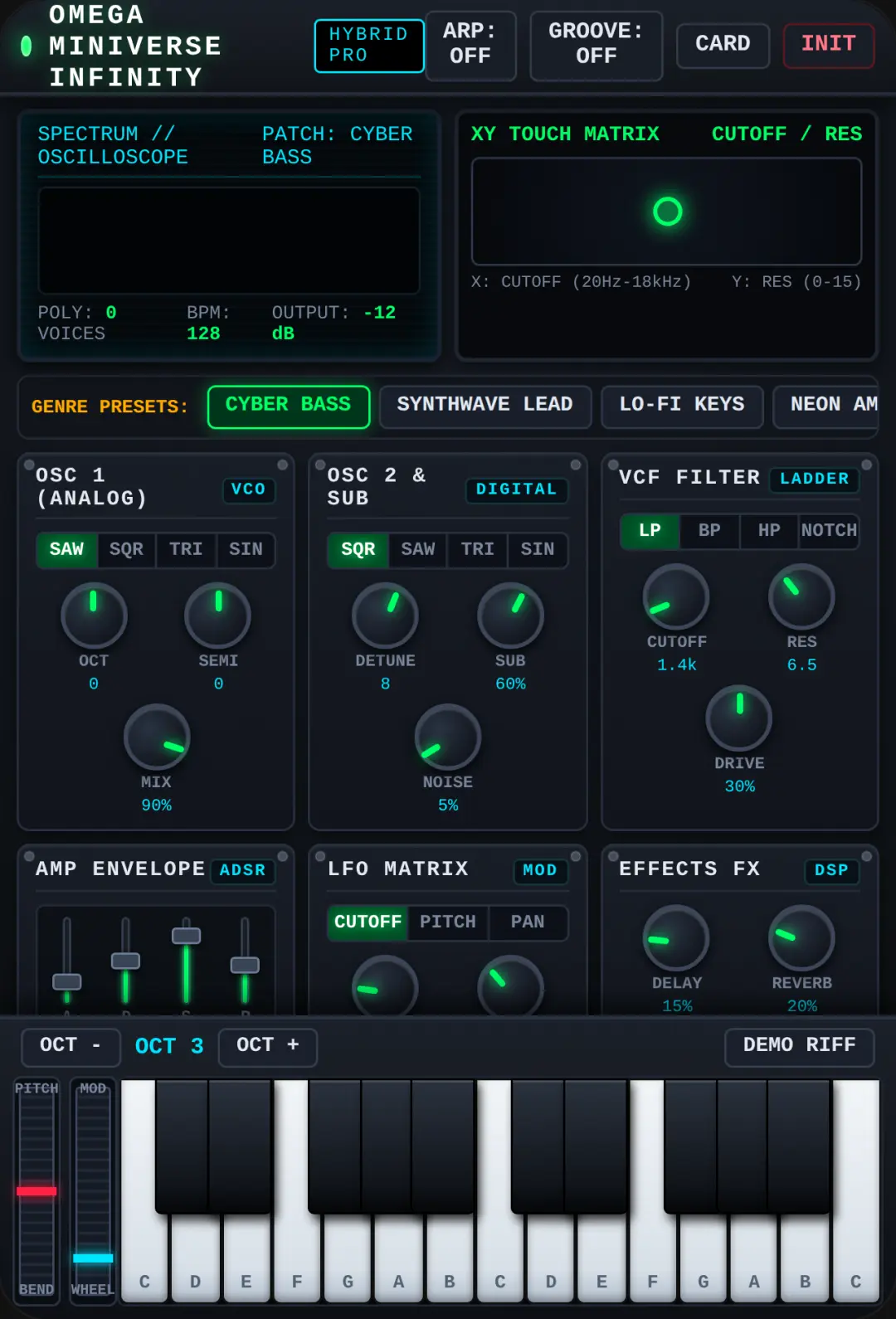This screenshot has width=896, height=1319.
Task: Select the HP filter type
Action: (x=769, y=530)
